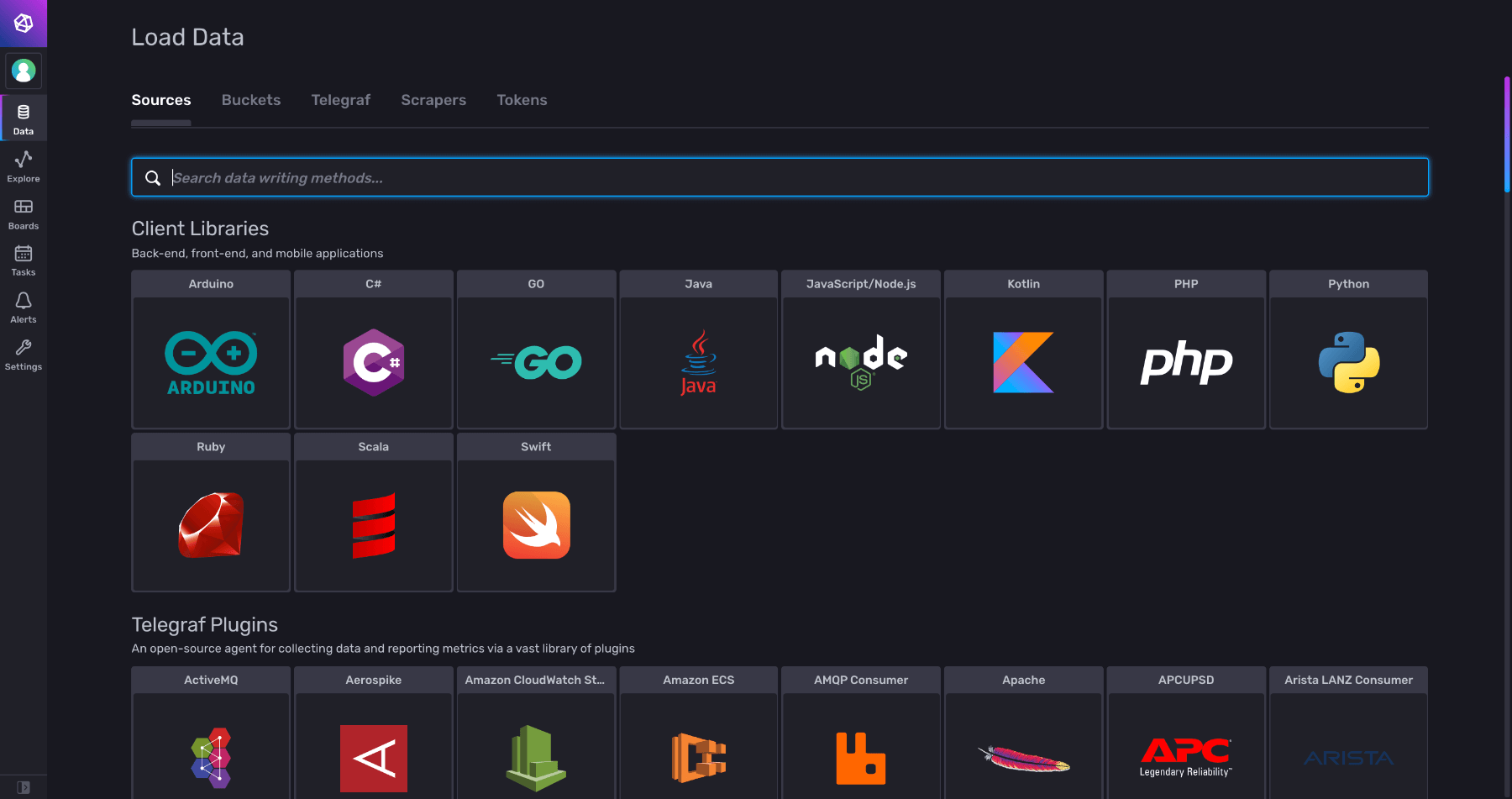Open the user account avatar
The image size is (1512, 799).
tap(23, 71)
